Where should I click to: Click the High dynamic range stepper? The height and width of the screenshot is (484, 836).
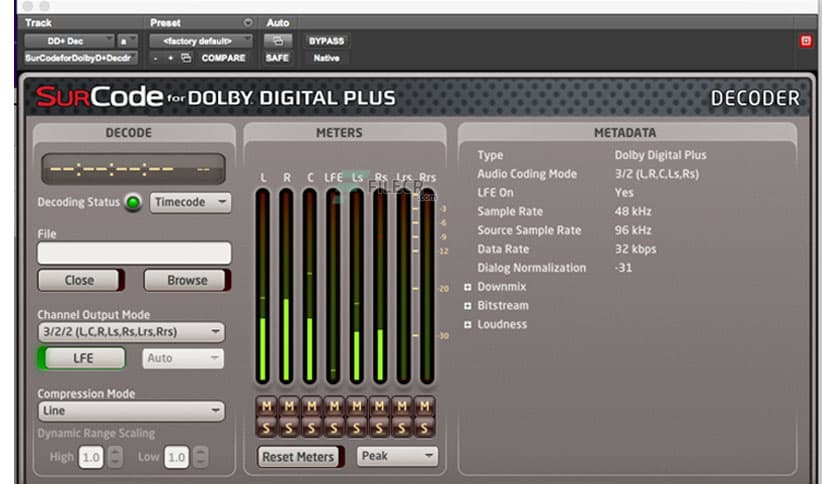(115, 457)
